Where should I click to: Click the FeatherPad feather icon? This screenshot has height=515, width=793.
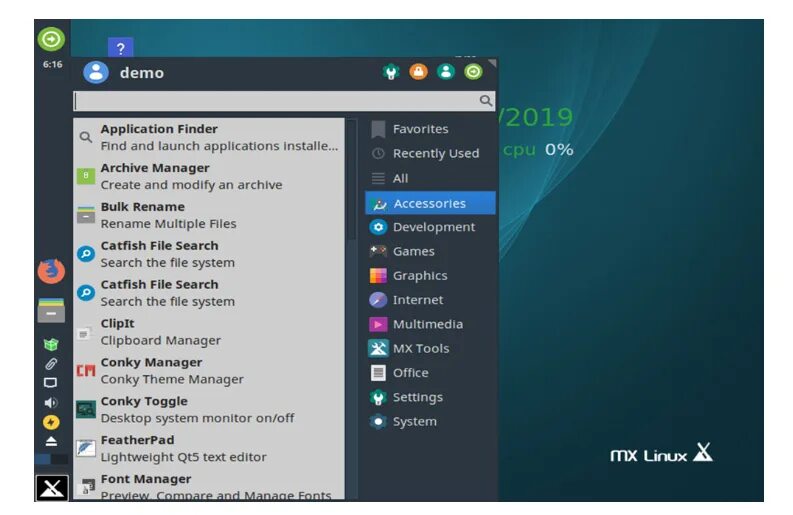click(x=86, y=448)
